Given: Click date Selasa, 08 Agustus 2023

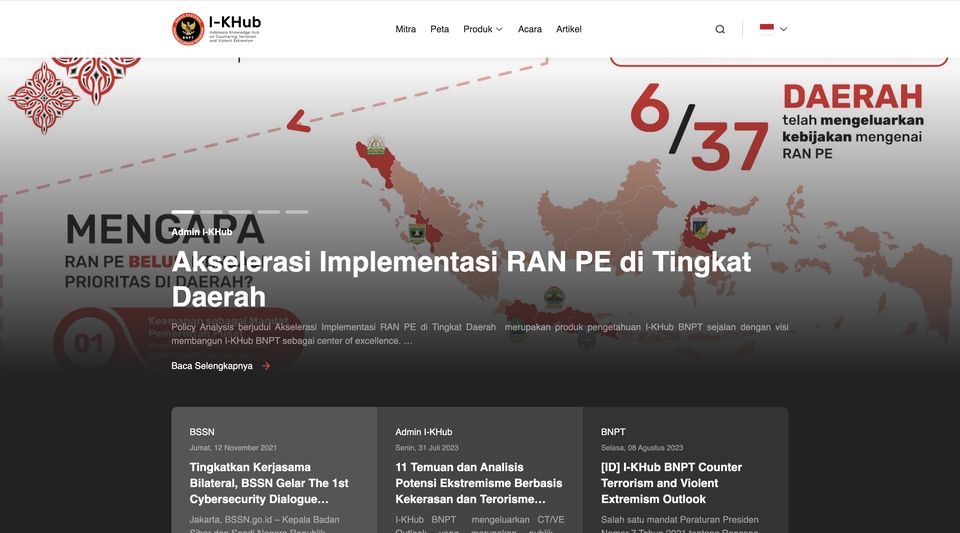Looking at the screenshot, I should click(642, 448).
